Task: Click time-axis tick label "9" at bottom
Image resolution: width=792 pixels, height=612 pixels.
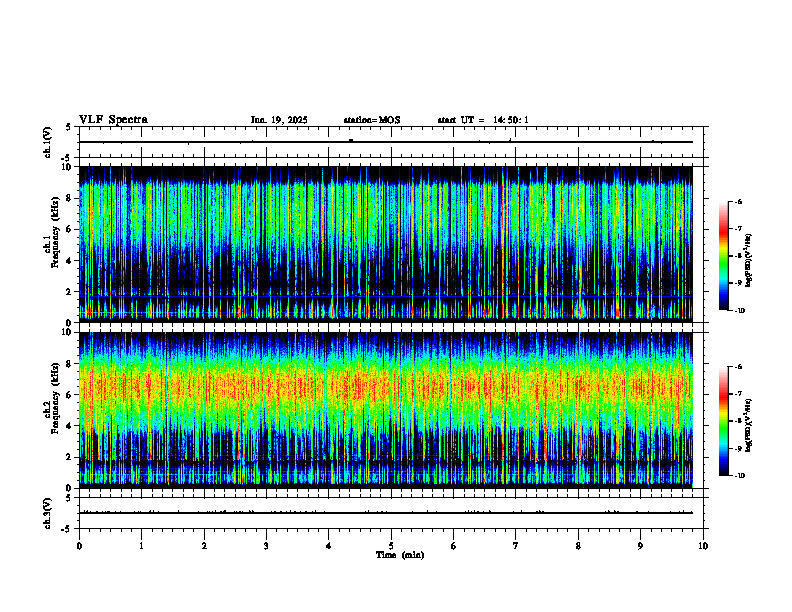Action: pos(640,546)
